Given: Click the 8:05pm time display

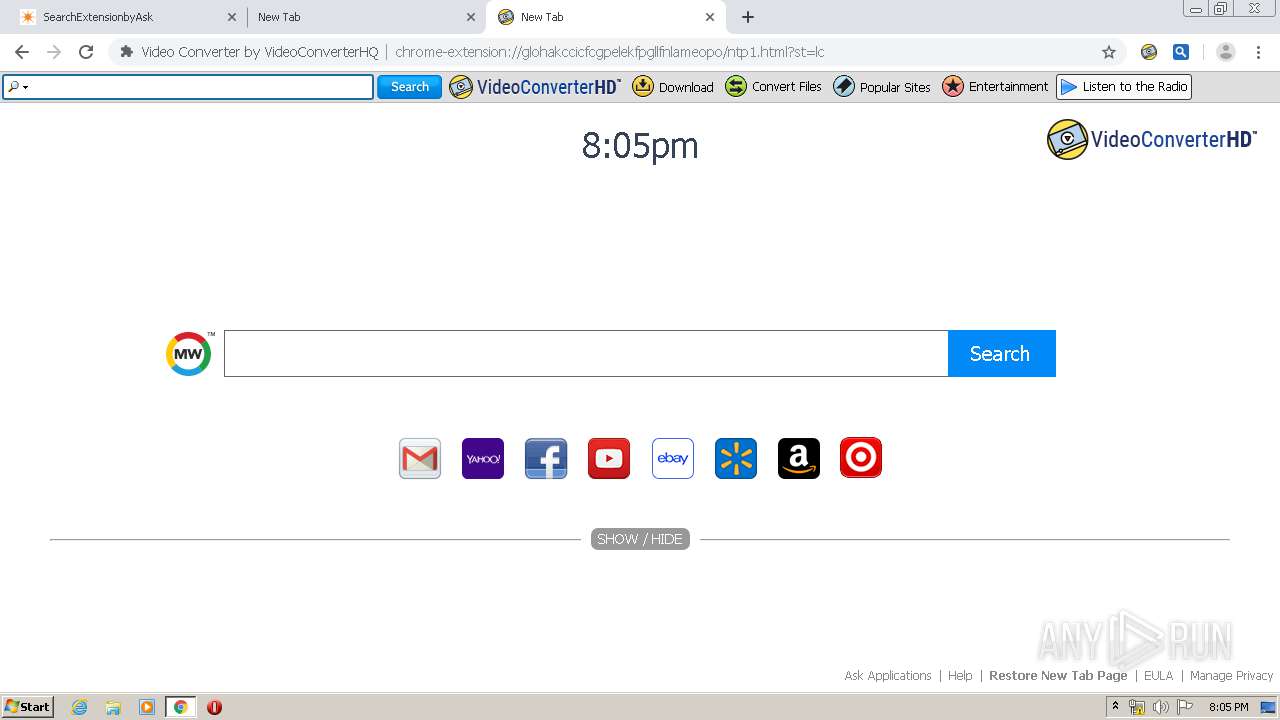Looking at the screenshot, I should pos(640,146).
